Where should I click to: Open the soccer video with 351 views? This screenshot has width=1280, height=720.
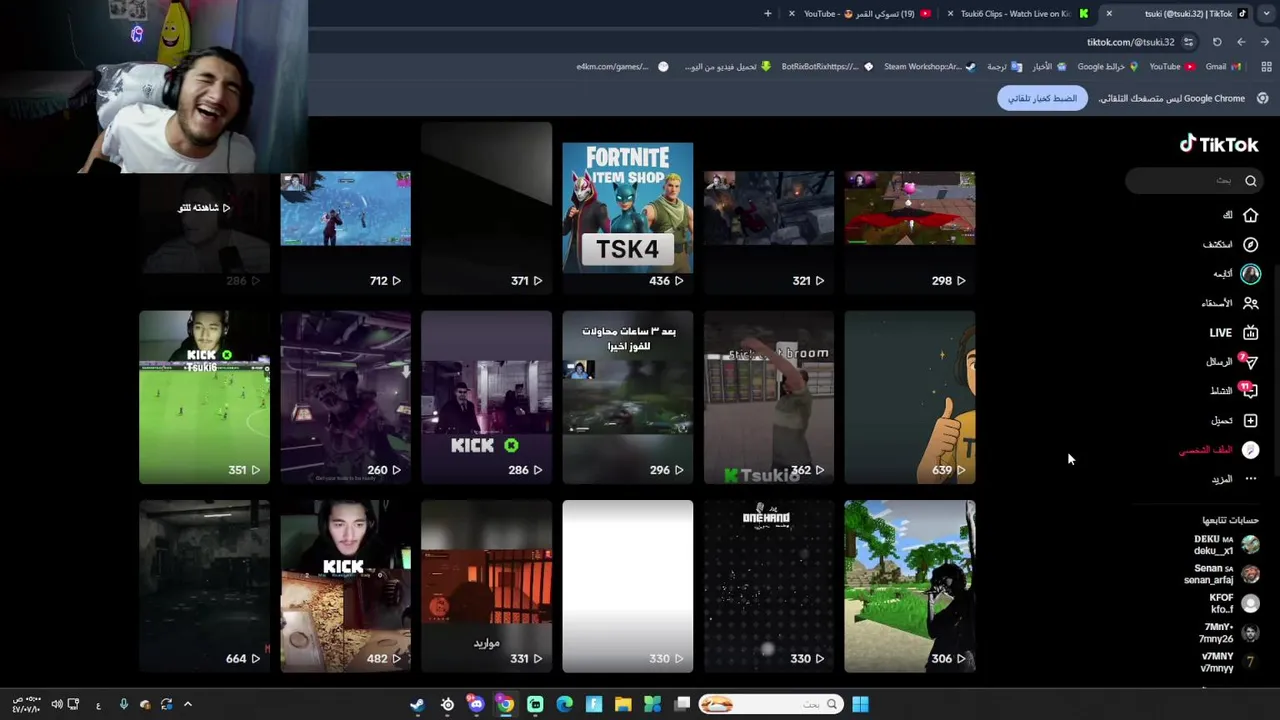point(204,397)
